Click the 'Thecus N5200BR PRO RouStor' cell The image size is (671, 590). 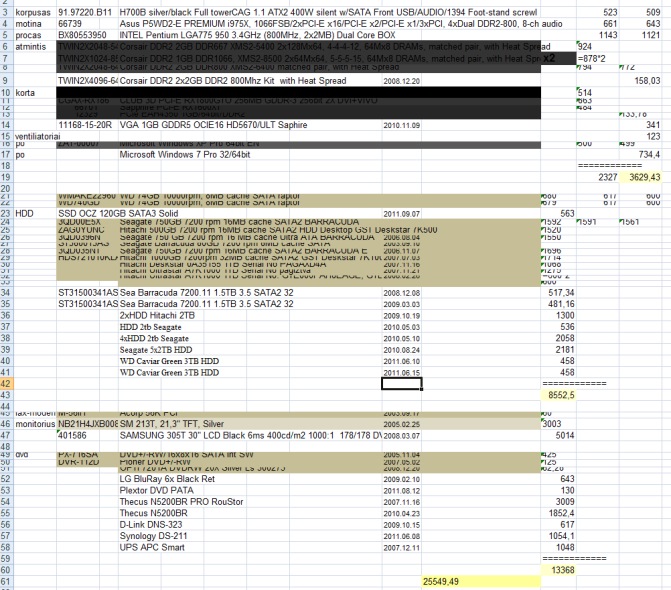[x=181, y=501]
